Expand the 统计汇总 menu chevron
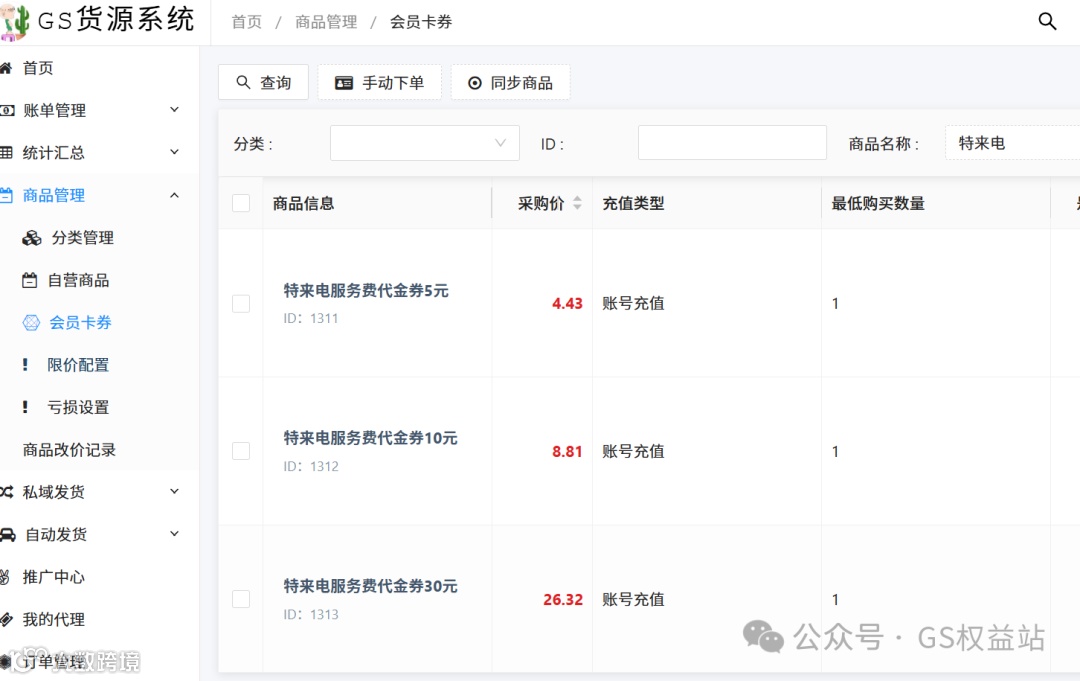The image size is (1080, 681). tap(174, 152)
